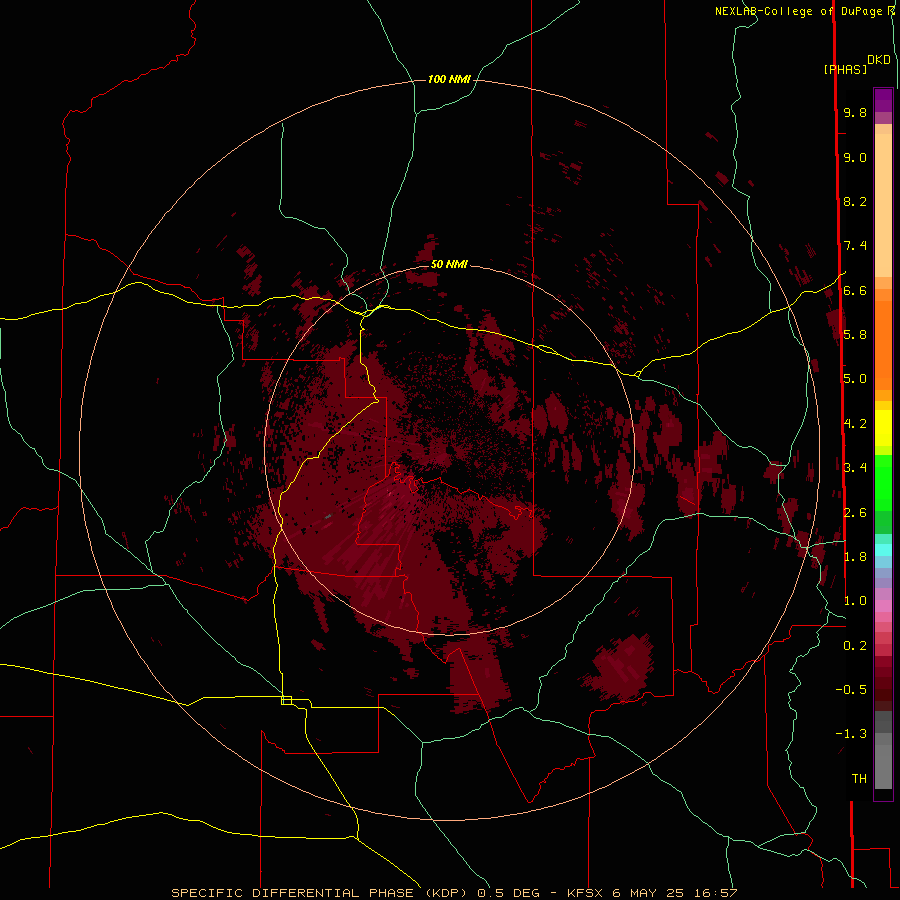This screenshot has height=900, width=900.
Task: Click the 5.8 value on the legend
Action: click(x=855, y=334)
